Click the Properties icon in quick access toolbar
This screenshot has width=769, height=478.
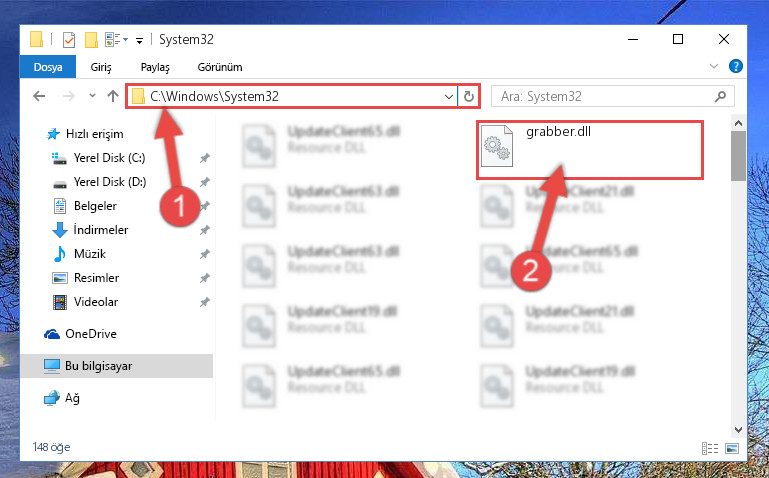69,40
